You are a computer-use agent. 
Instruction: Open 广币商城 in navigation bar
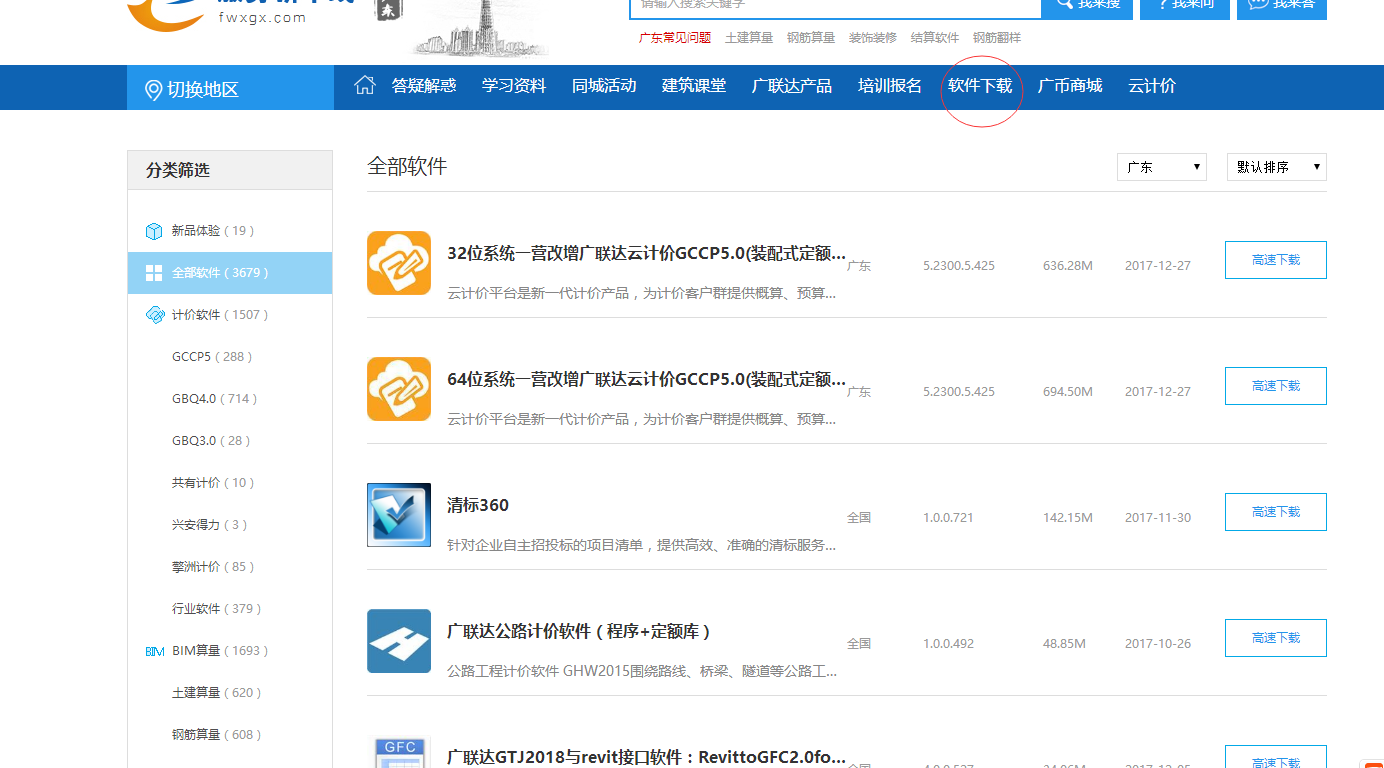(x=1070, y=86)
